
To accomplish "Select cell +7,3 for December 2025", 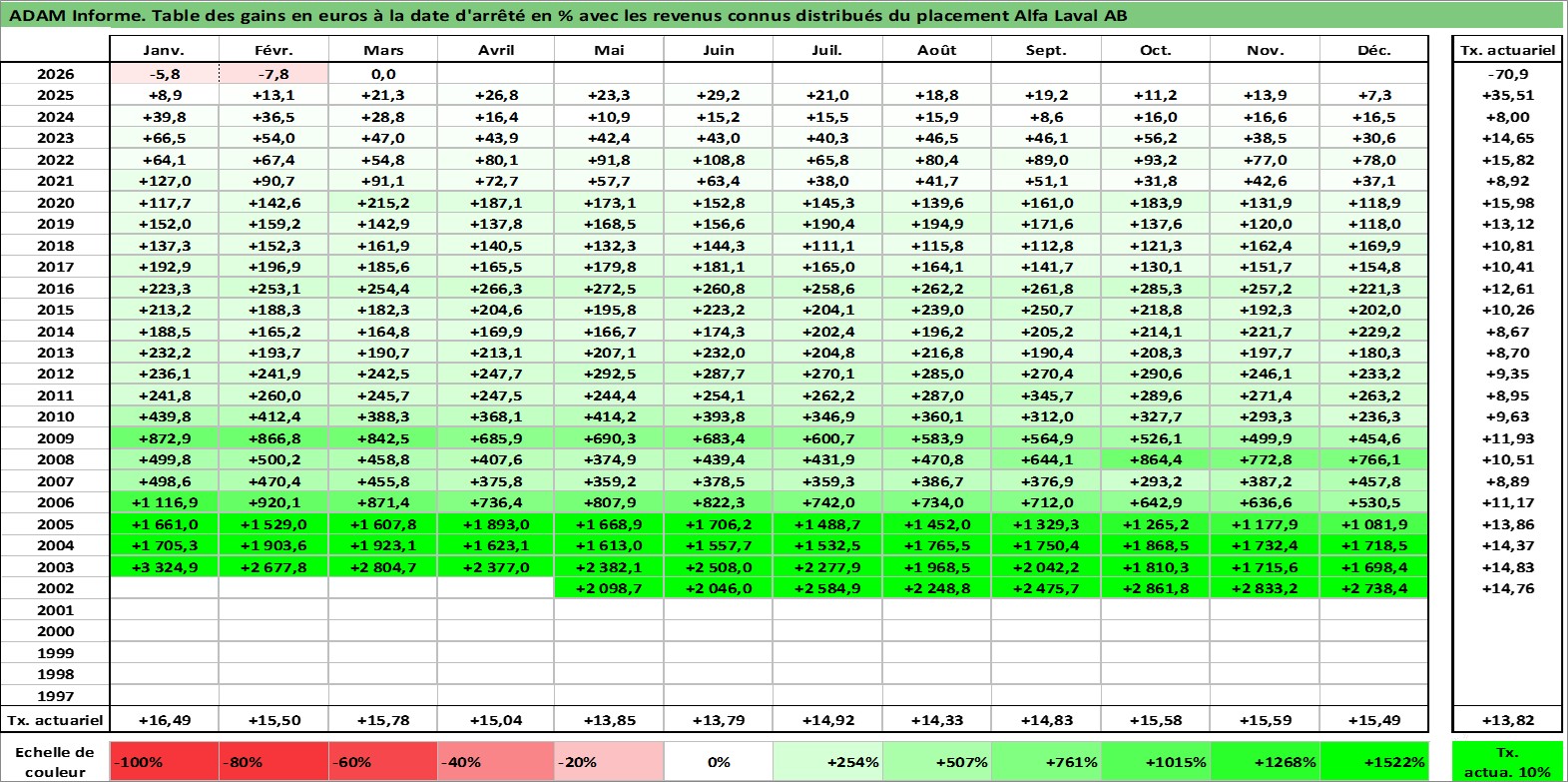I will point(1374,95).
